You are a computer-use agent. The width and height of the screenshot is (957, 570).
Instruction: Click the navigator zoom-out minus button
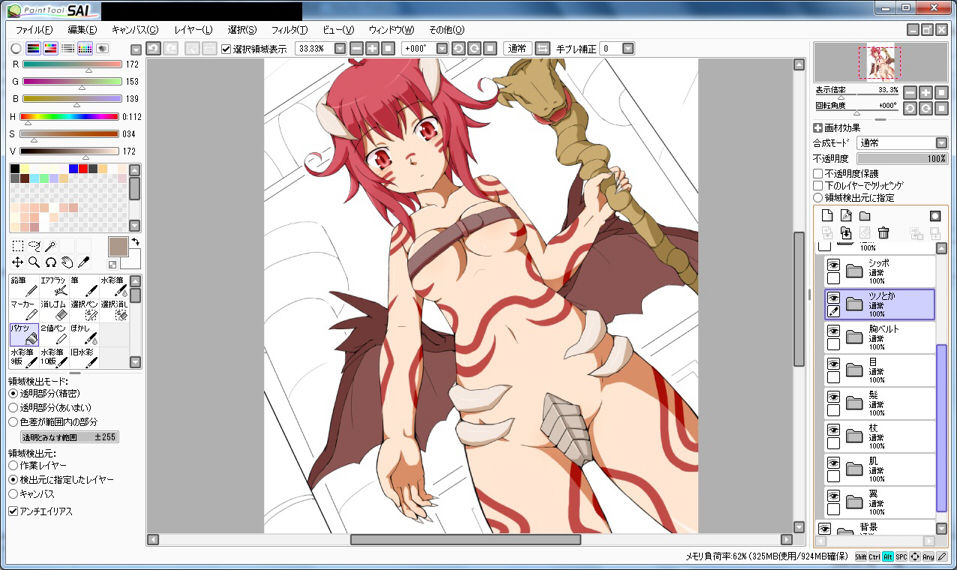tap(910, 92)
